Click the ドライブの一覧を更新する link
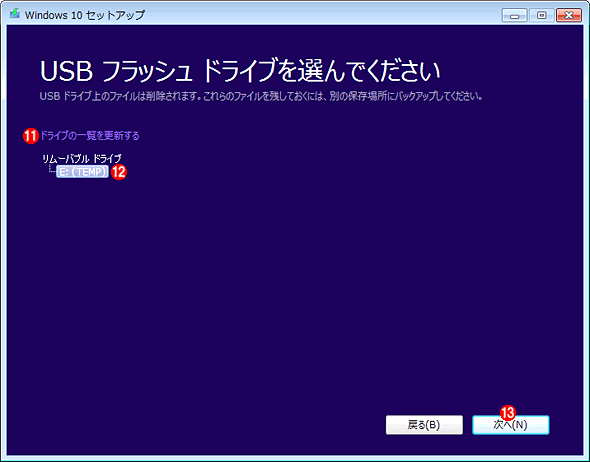The image size is (590, 462). [90, 135]
